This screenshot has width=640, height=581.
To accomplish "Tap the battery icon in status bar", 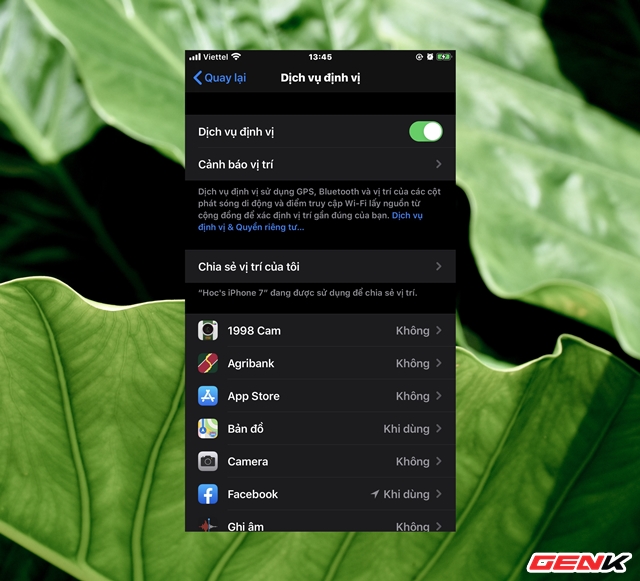I will tap(443, 57).
